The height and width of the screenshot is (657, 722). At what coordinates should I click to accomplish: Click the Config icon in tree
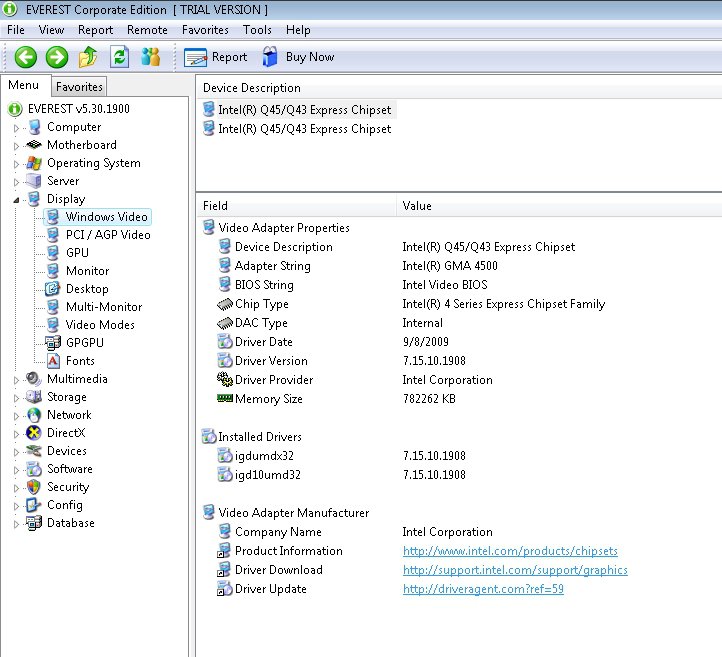click(x=34, y=505)
